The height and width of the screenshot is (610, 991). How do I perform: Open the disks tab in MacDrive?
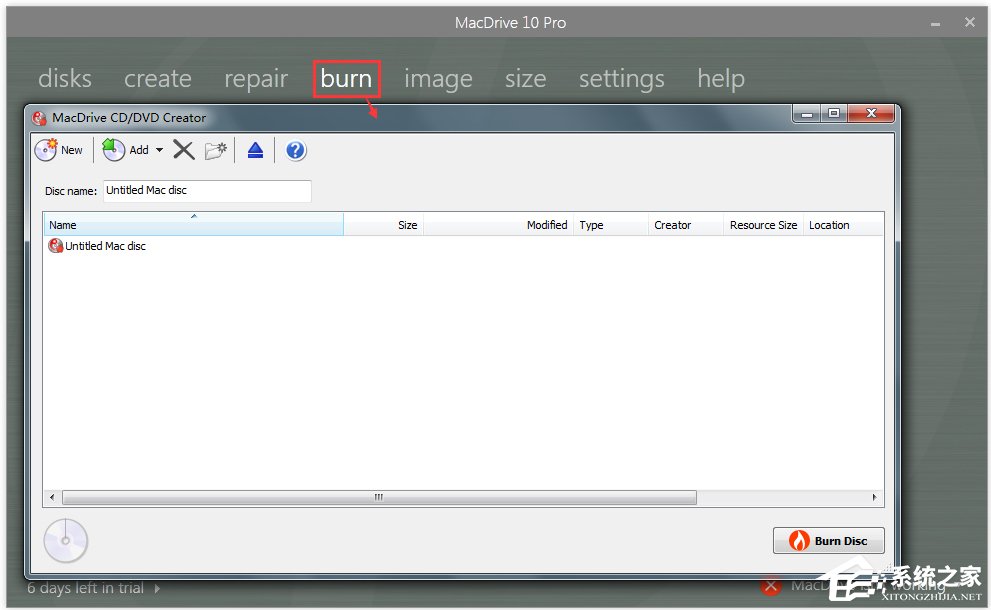(64, 78)
